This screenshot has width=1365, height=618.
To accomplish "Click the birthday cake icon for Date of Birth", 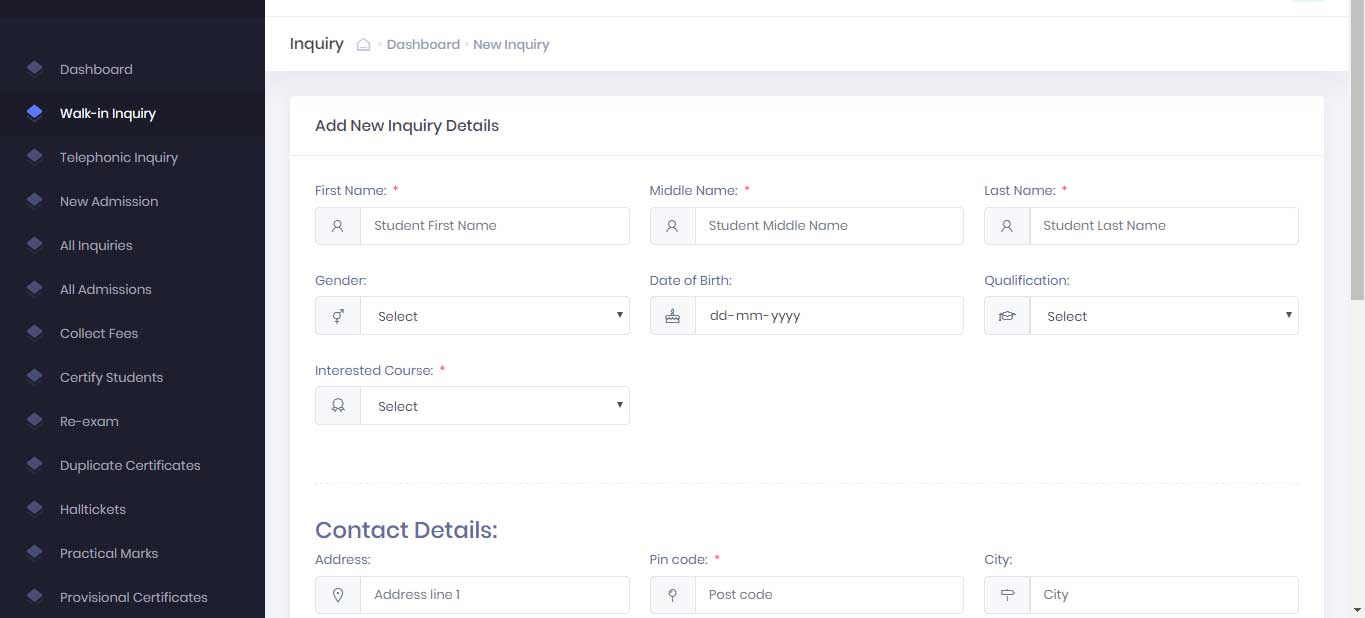I will [673, 316].
